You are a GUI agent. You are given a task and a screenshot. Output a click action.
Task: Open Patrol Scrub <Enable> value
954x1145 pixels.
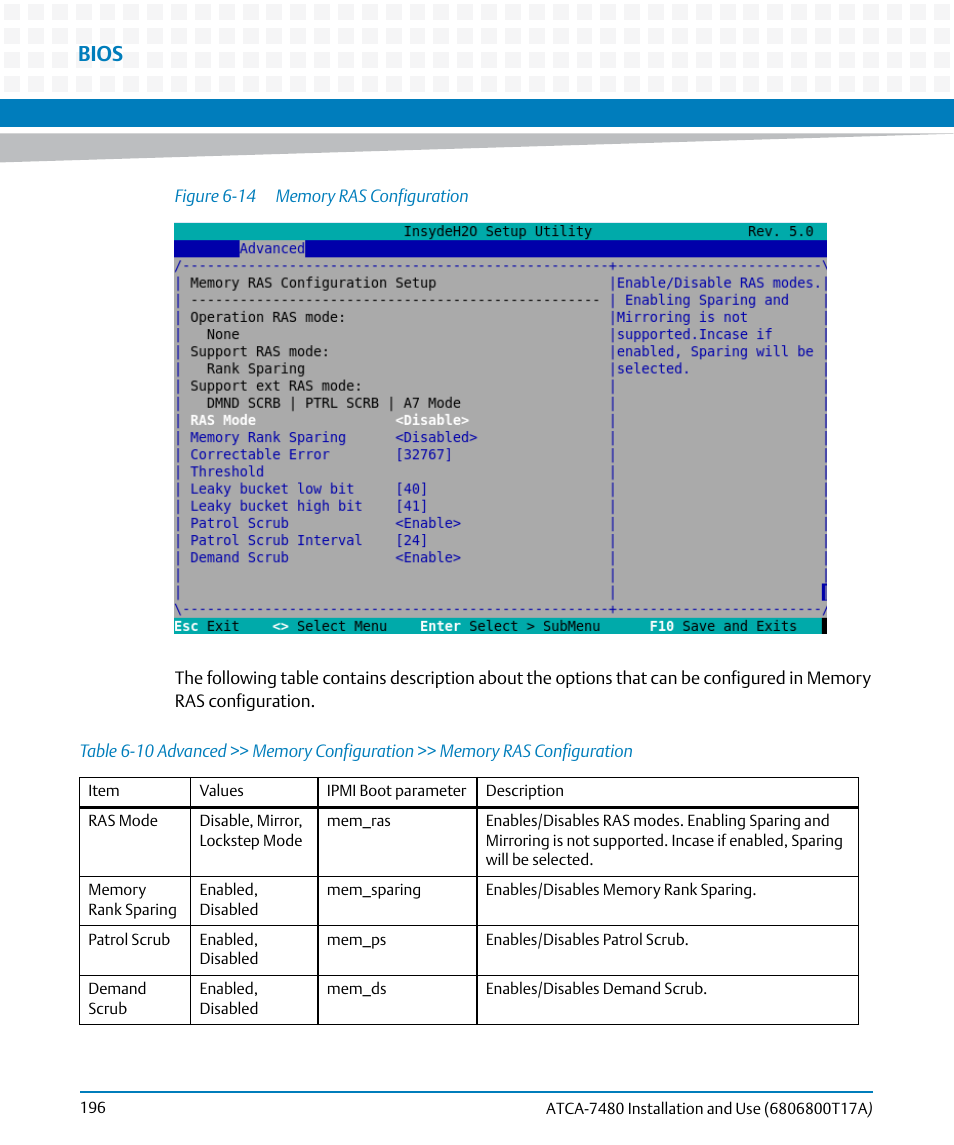(x=428, y=523)
